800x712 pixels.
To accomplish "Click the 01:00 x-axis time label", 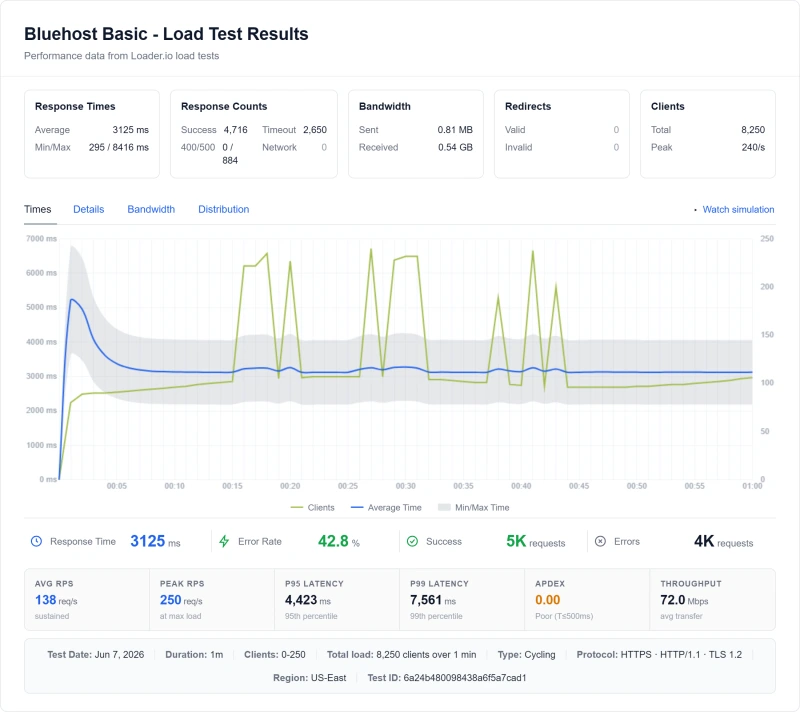I will pyautogui.click(x=752, y=486).
